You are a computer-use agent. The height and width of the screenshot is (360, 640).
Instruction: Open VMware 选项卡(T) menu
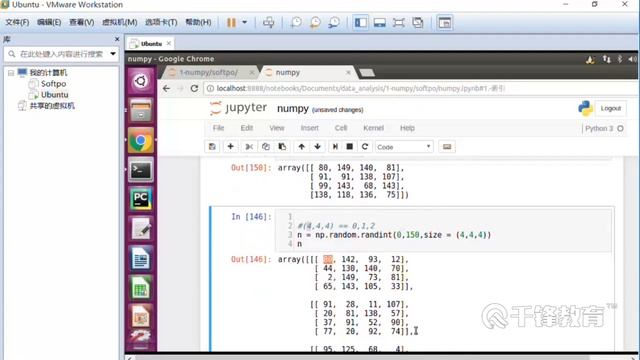pyautogui.click(x=161, y=22)
